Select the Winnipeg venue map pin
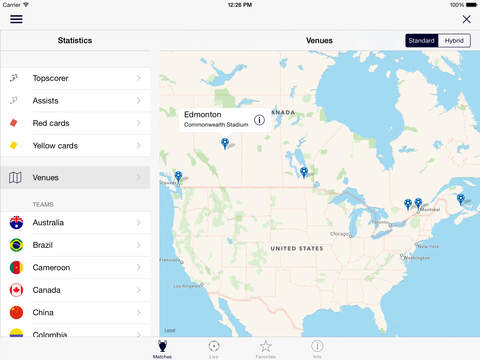This screenshot has width=480, height=360. coord(304,172)
